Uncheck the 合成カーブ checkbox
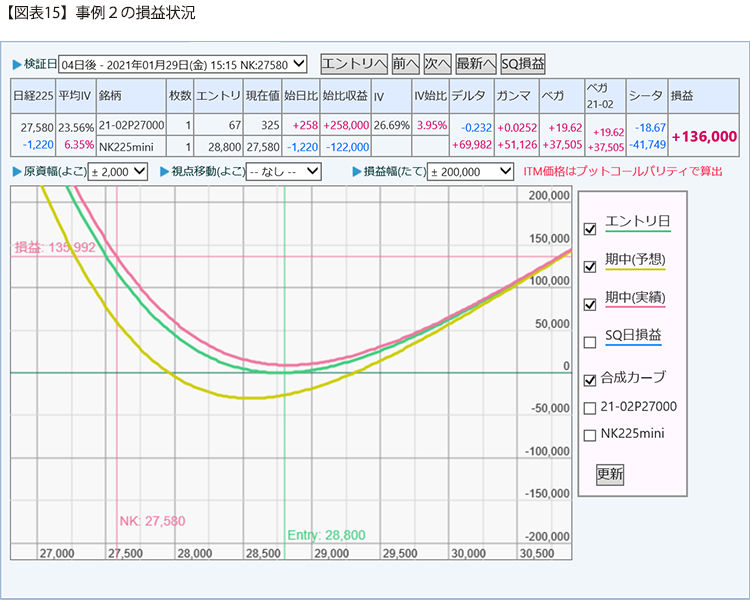 [x=590, y=380]
